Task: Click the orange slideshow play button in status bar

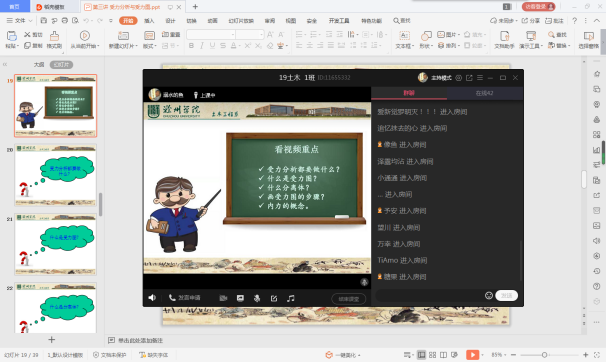Action: (472, 355)
